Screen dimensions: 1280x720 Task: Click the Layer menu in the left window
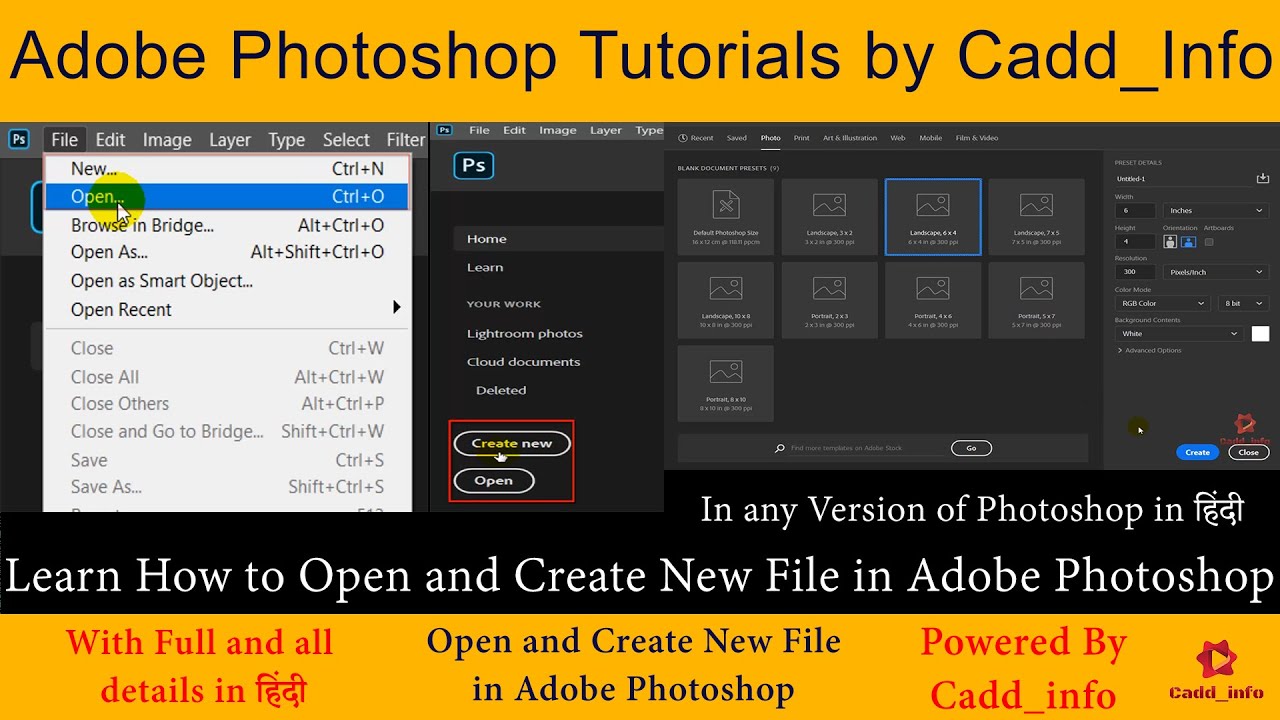(230, 139)
